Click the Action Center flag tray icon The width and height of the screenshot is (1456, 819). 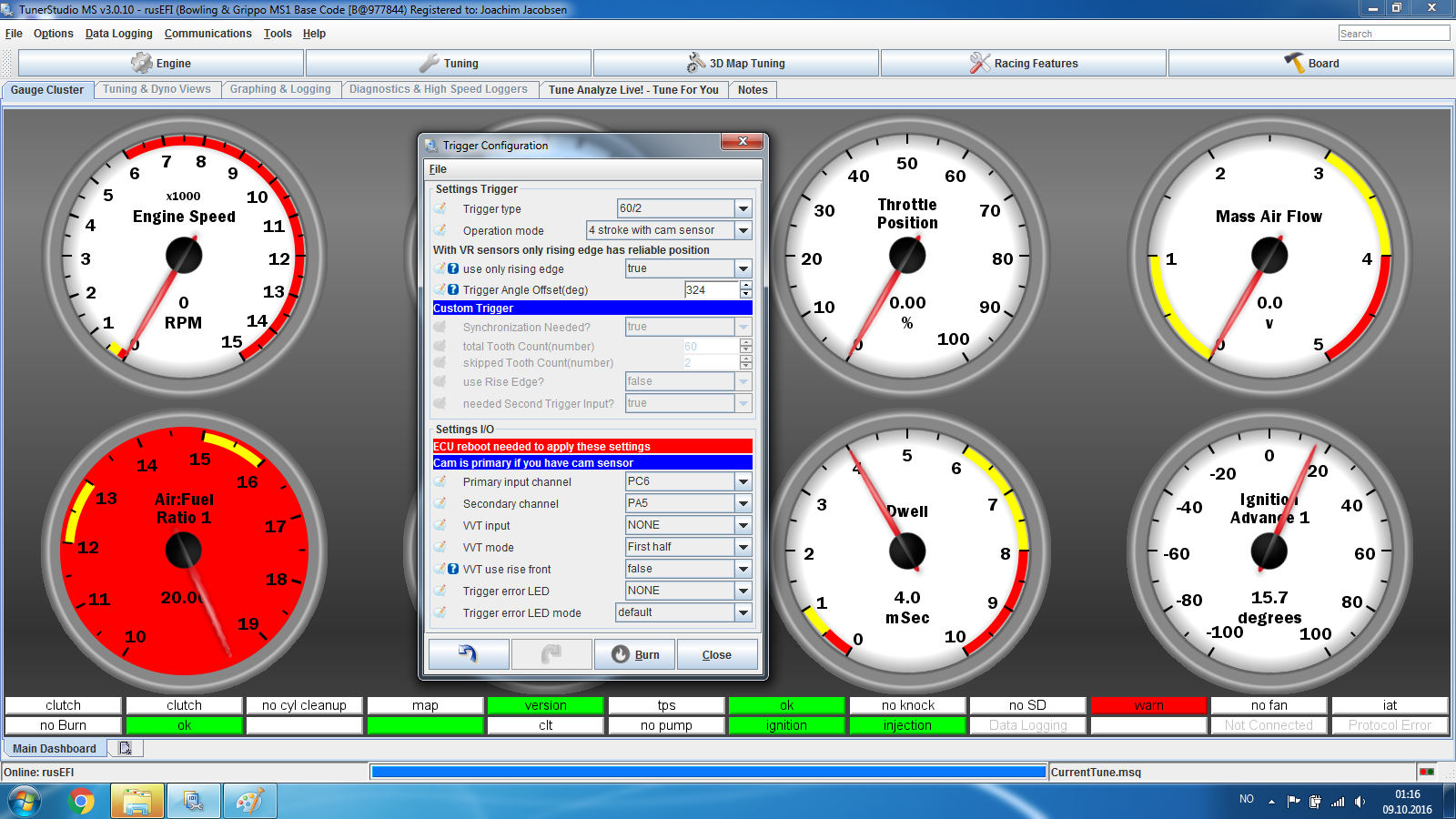[1293, 802]
